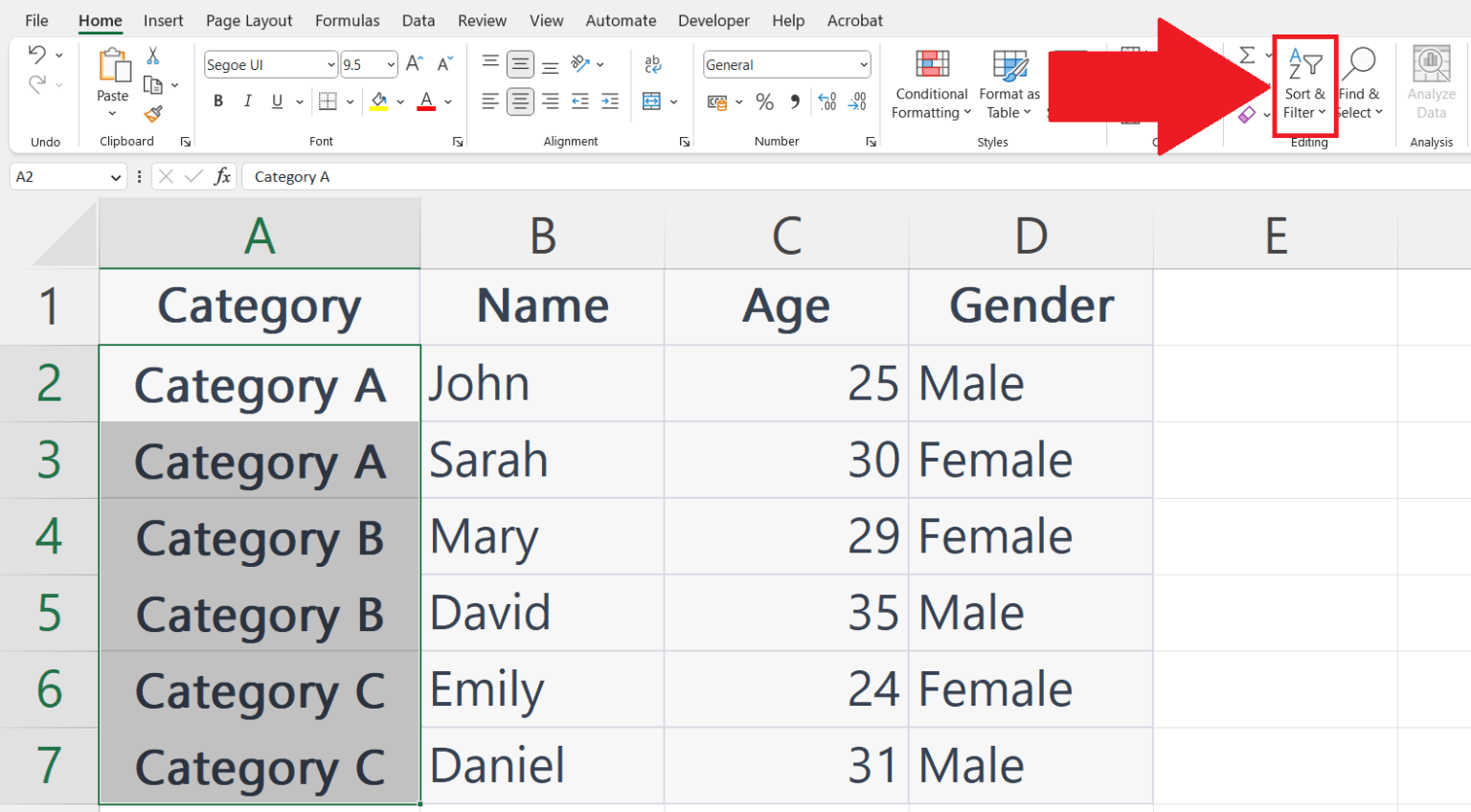Open the Sort & Filter dropdown
Image resolution: width=1471 pixels, height=812 pixels.
(1304, 86)
